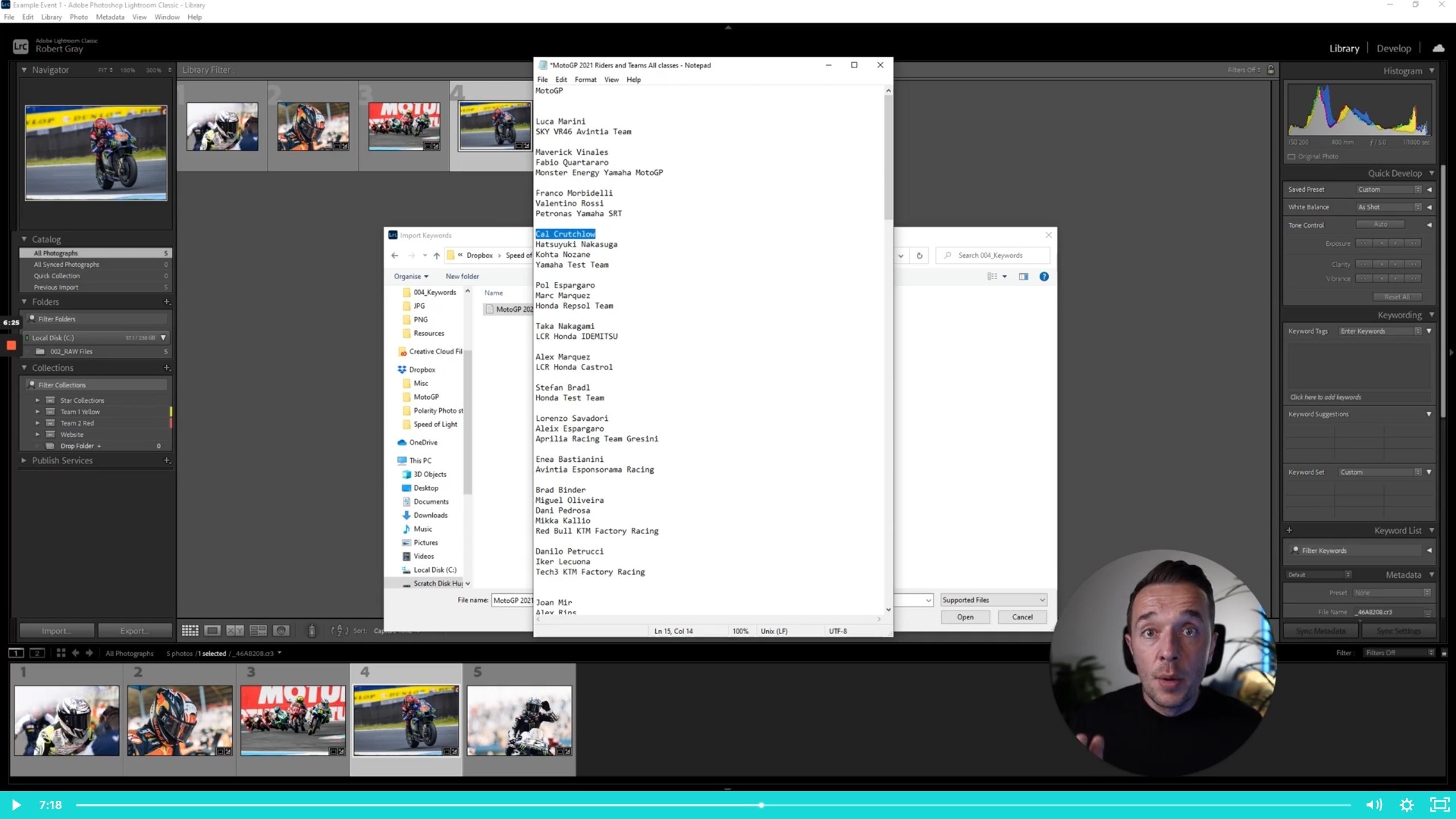The width and height of the screenshot is (1456, 819).
Task: Switch to Loupe view icon
Action: [213, 630]
